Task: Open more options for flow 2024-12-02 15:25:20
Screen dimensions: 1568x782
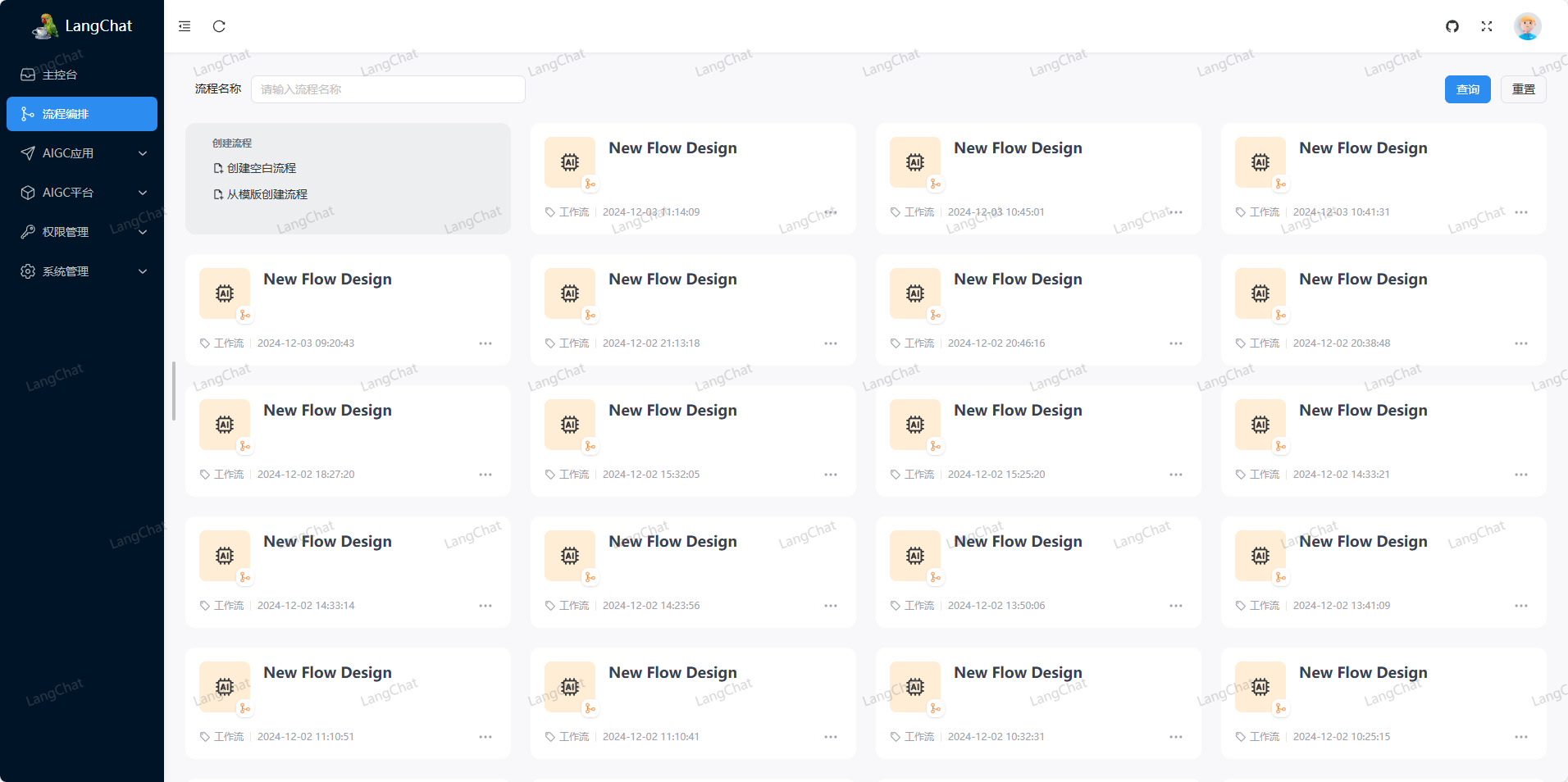Action: (x=1176, y=475)
